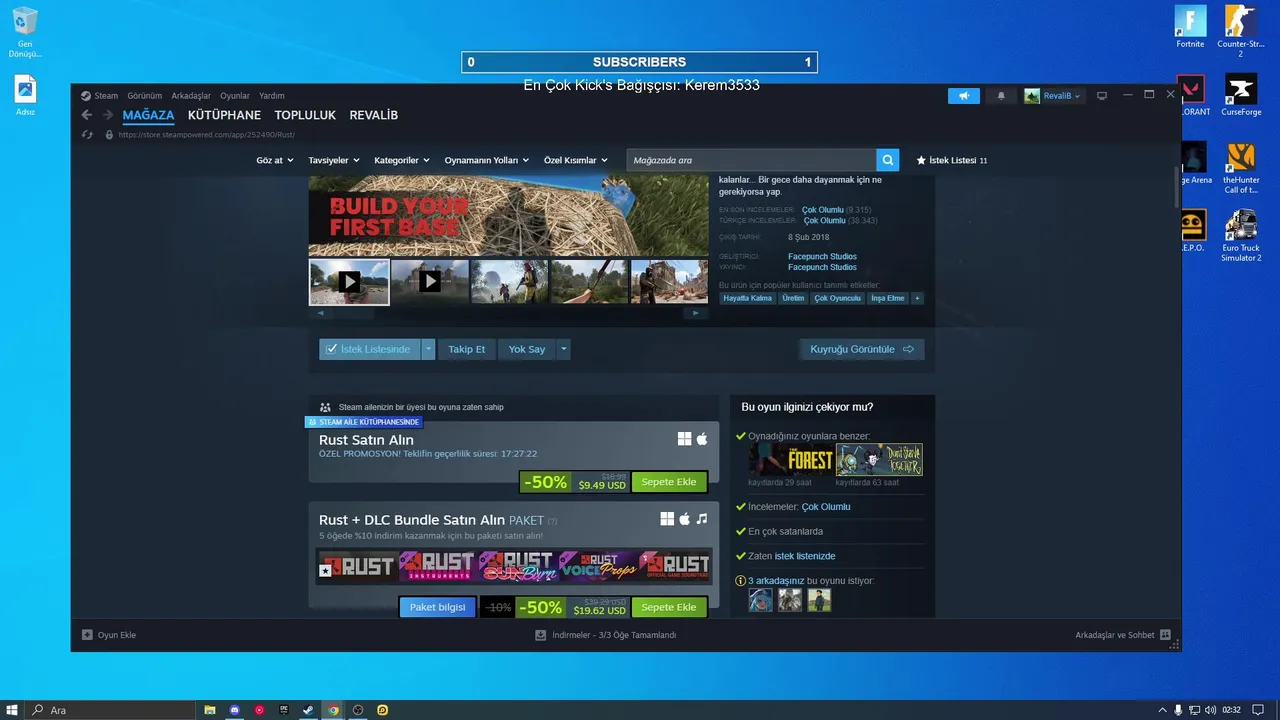Click the Hayatta Kalma tag
Viewport: 1280px width, 720px height.
tap(748, 298)
